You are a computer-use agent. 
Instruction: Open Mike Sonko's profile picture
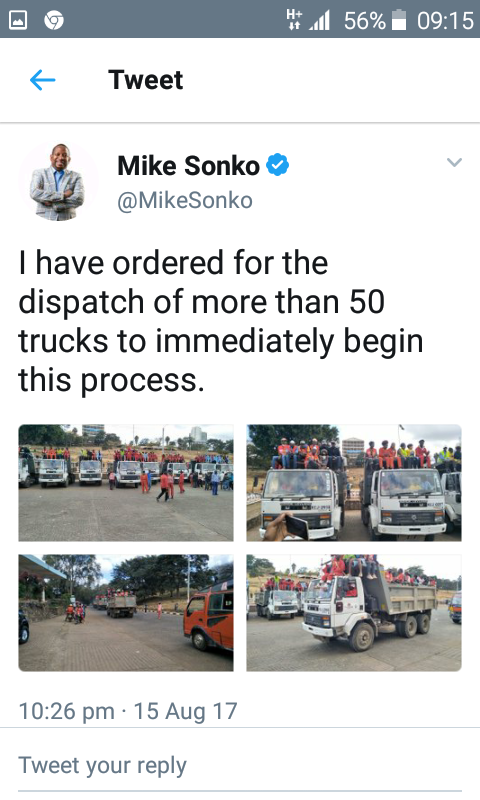[58, 182]
